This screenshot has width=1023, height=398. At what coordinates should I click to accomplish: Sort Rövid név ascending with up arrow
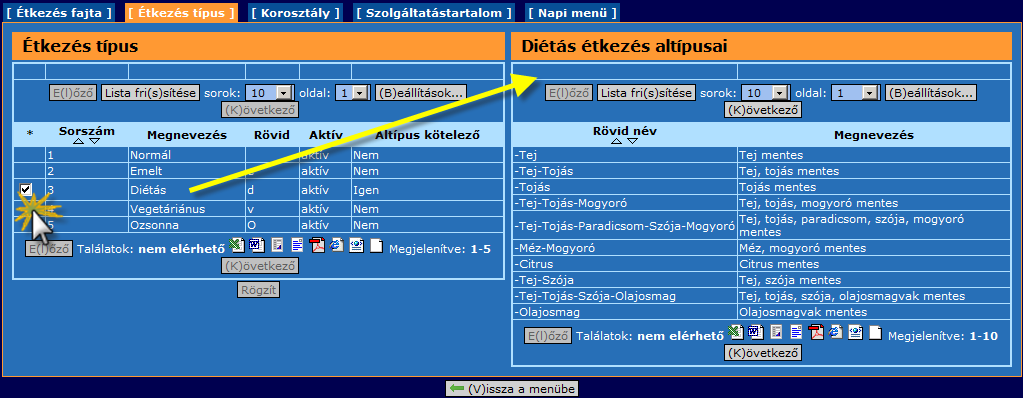[617, 141]
